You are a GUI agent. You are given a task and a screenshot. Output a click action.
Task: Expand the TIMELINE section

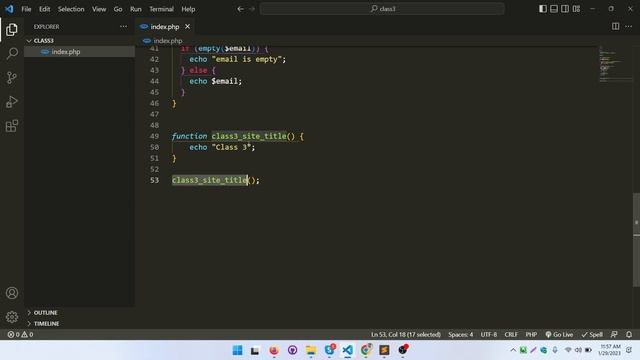click(x=80, y=324)
